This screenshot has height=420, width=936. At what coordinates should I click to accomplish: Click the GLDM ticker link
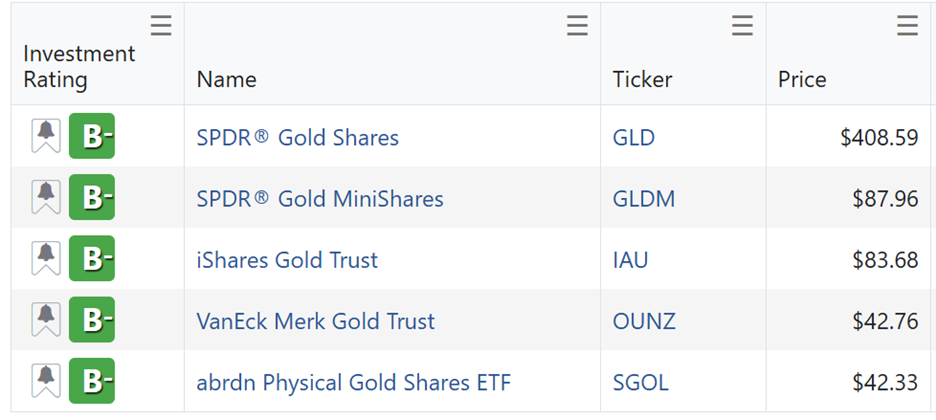(x=644, y=199)
